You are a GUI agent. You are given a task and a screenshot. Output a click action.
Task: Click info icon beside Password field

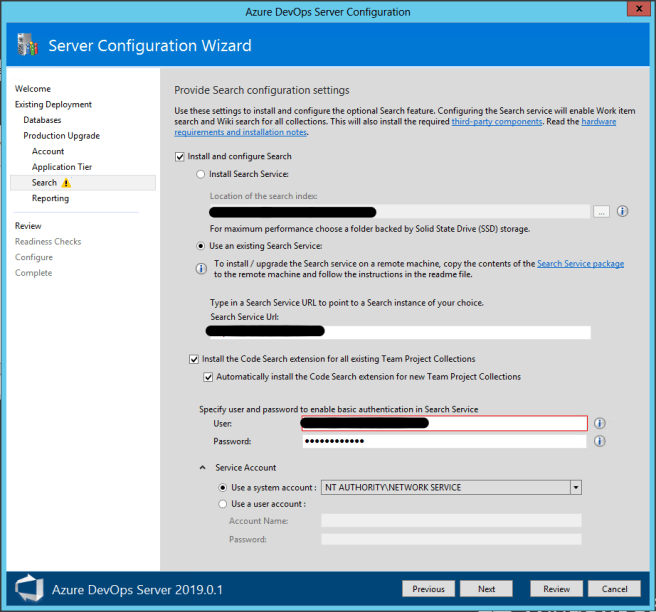[x=600, y=441]
